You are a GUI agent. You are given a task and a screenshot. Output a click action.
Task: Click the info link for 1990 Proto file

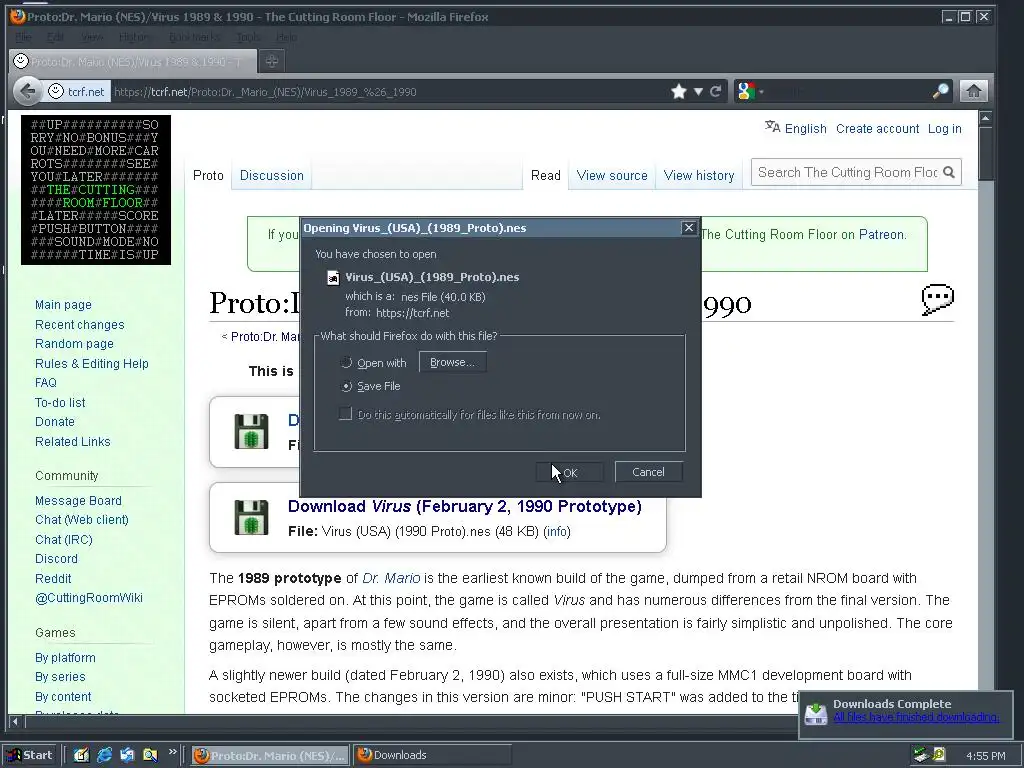click(x=557, y=532)
